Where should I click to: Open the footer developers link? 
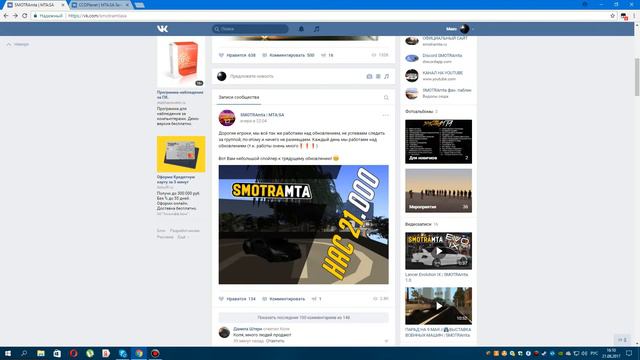point(184,231)
